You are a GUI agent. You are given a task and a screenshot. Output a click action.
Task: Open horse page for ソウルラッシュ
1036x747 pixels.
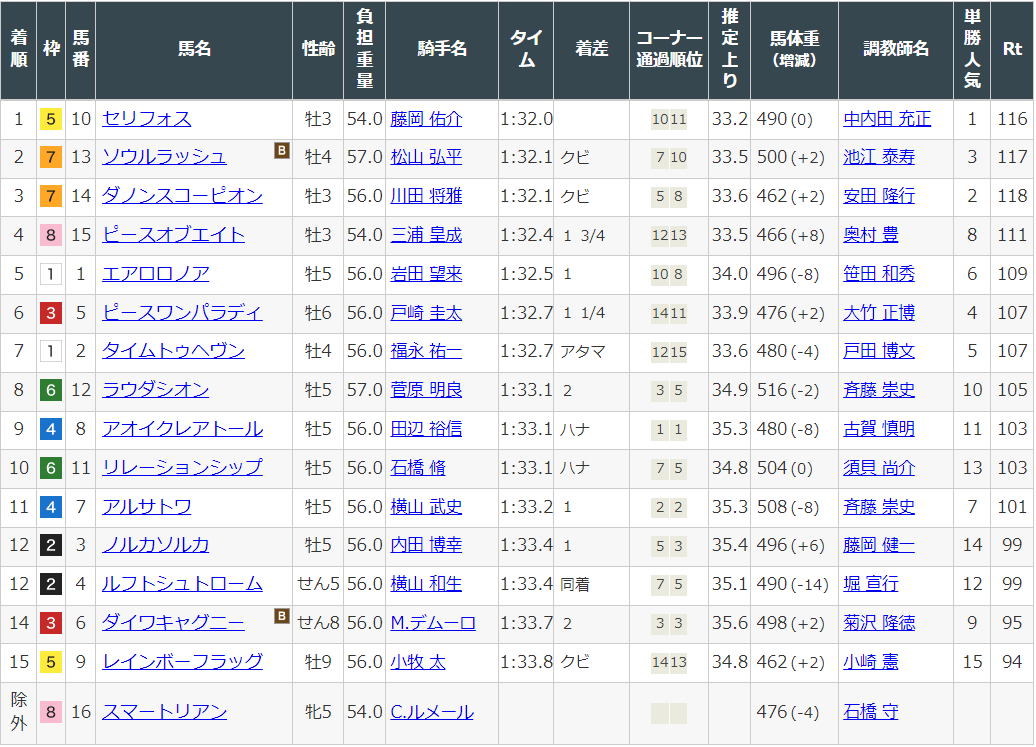point(164,157)
